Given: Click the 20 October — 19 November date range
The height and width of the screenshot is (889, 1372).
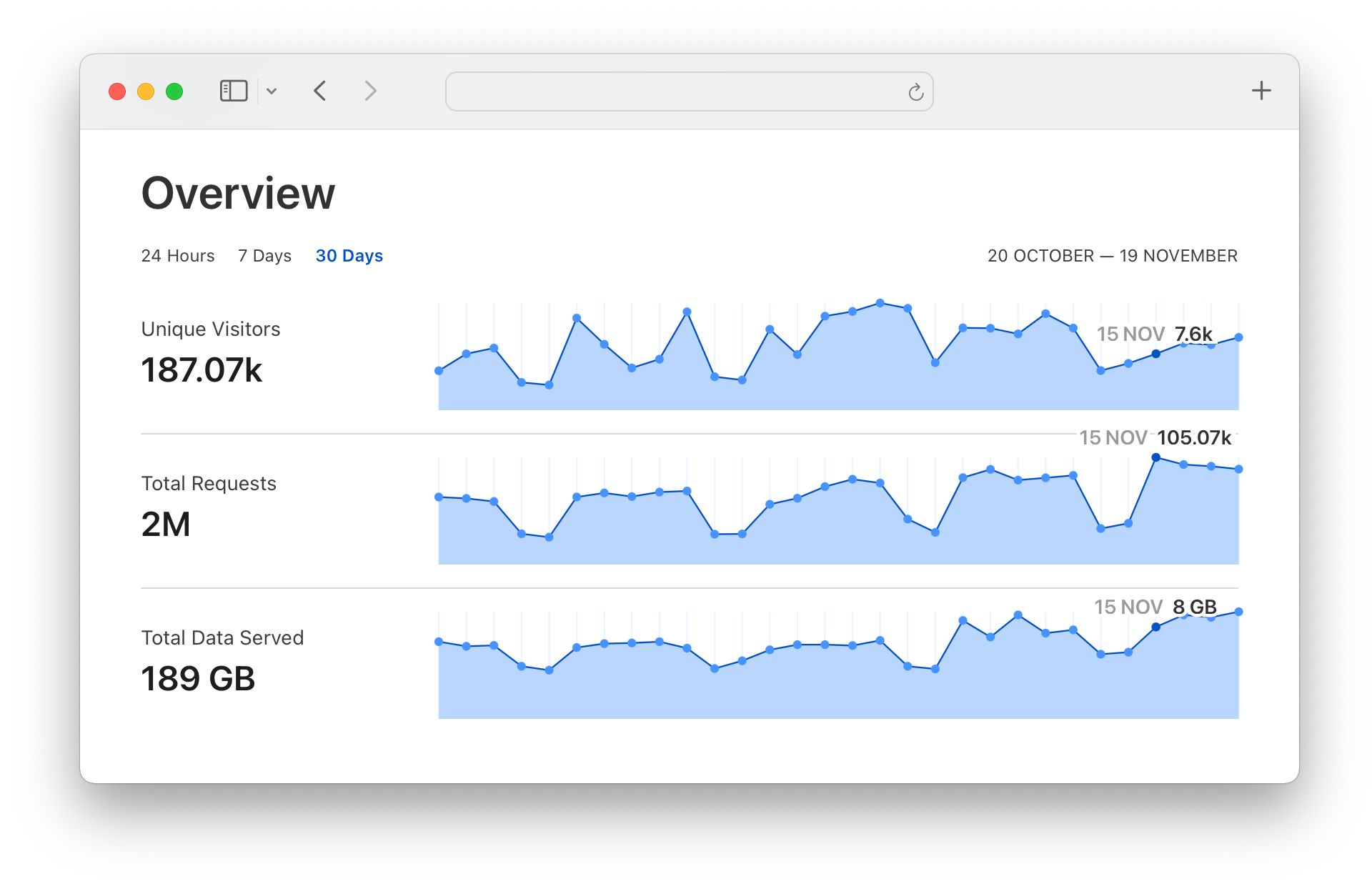Looking at the screenshot, I should pyautogui.click(x=1113, y=256).
